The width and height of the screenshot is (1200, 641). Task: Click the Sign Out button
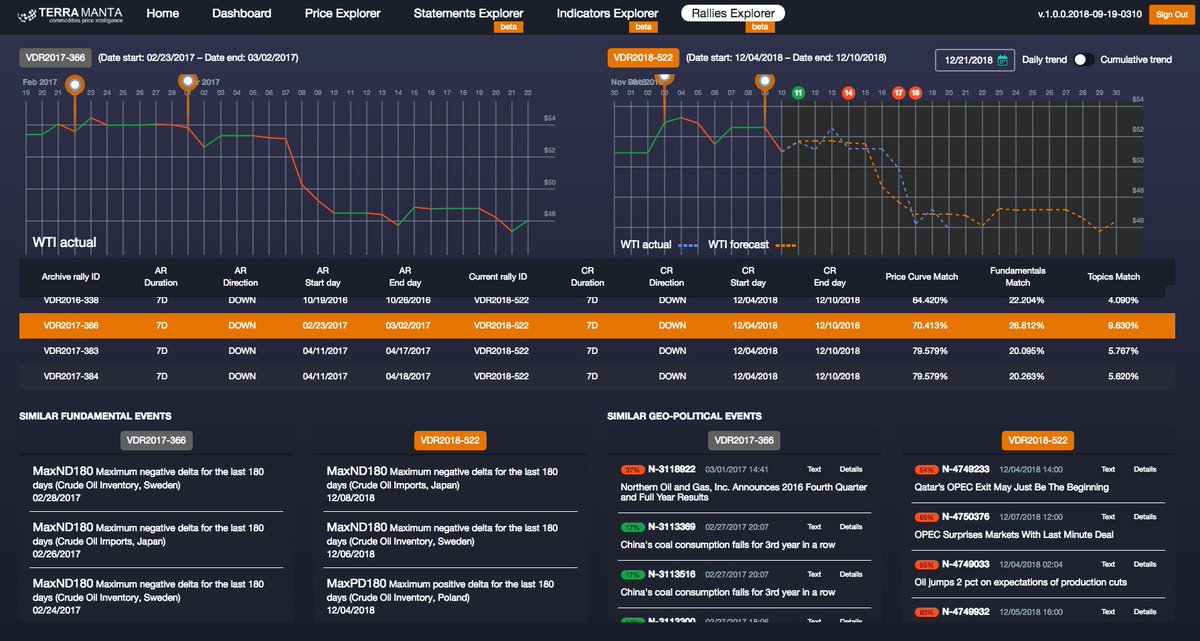(x=1170, y=14)
